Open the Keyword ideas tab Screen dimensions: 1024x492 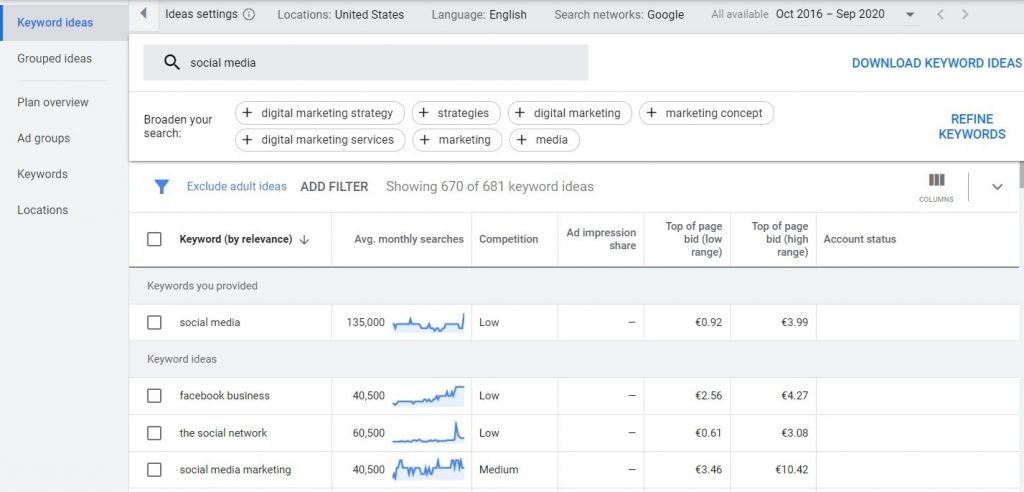click(65, 22)
